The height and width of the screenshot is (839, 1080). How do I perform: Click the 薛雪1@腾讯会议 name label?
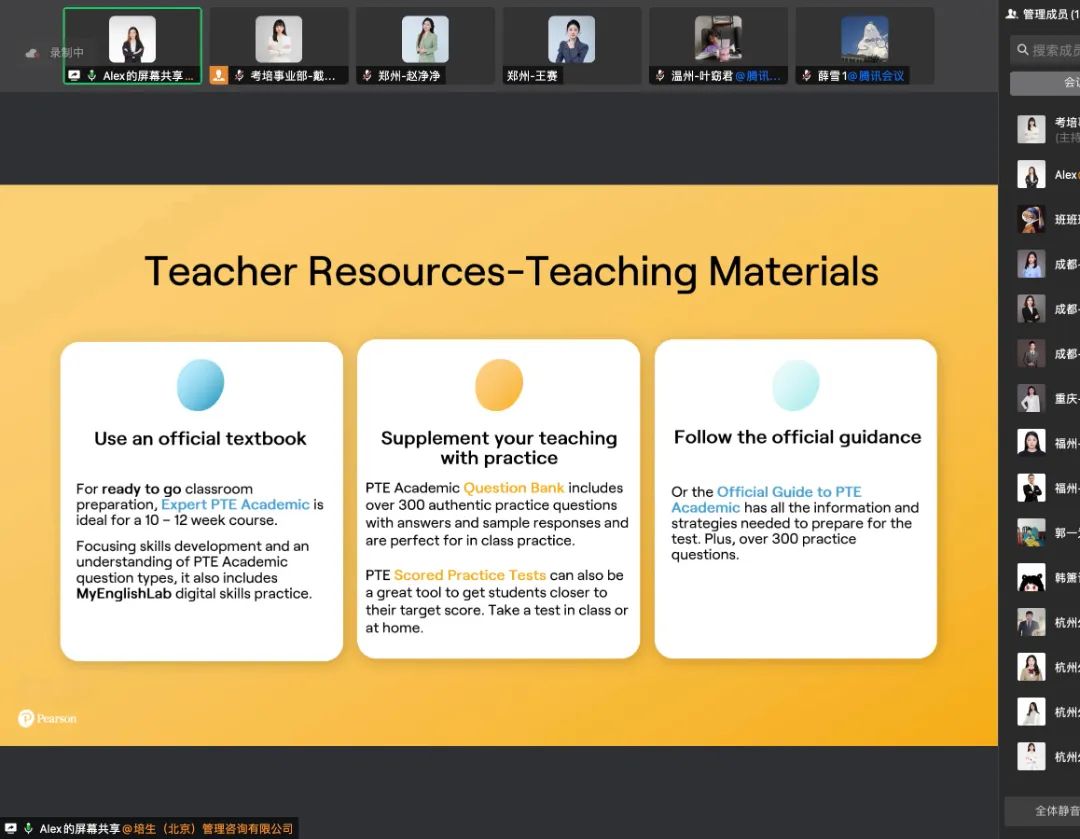[861, 76]
